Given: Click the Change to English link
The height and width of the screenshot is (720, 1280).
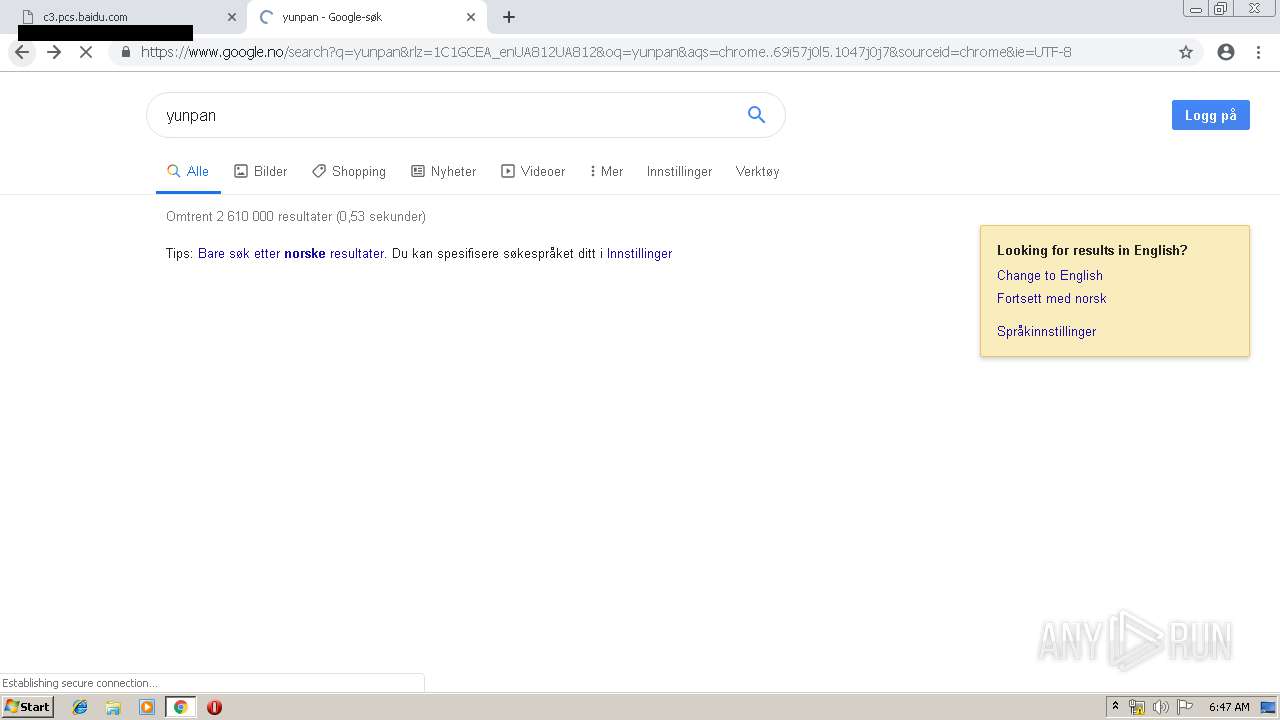Looking at the screenshot, I should pos(1050,275).
